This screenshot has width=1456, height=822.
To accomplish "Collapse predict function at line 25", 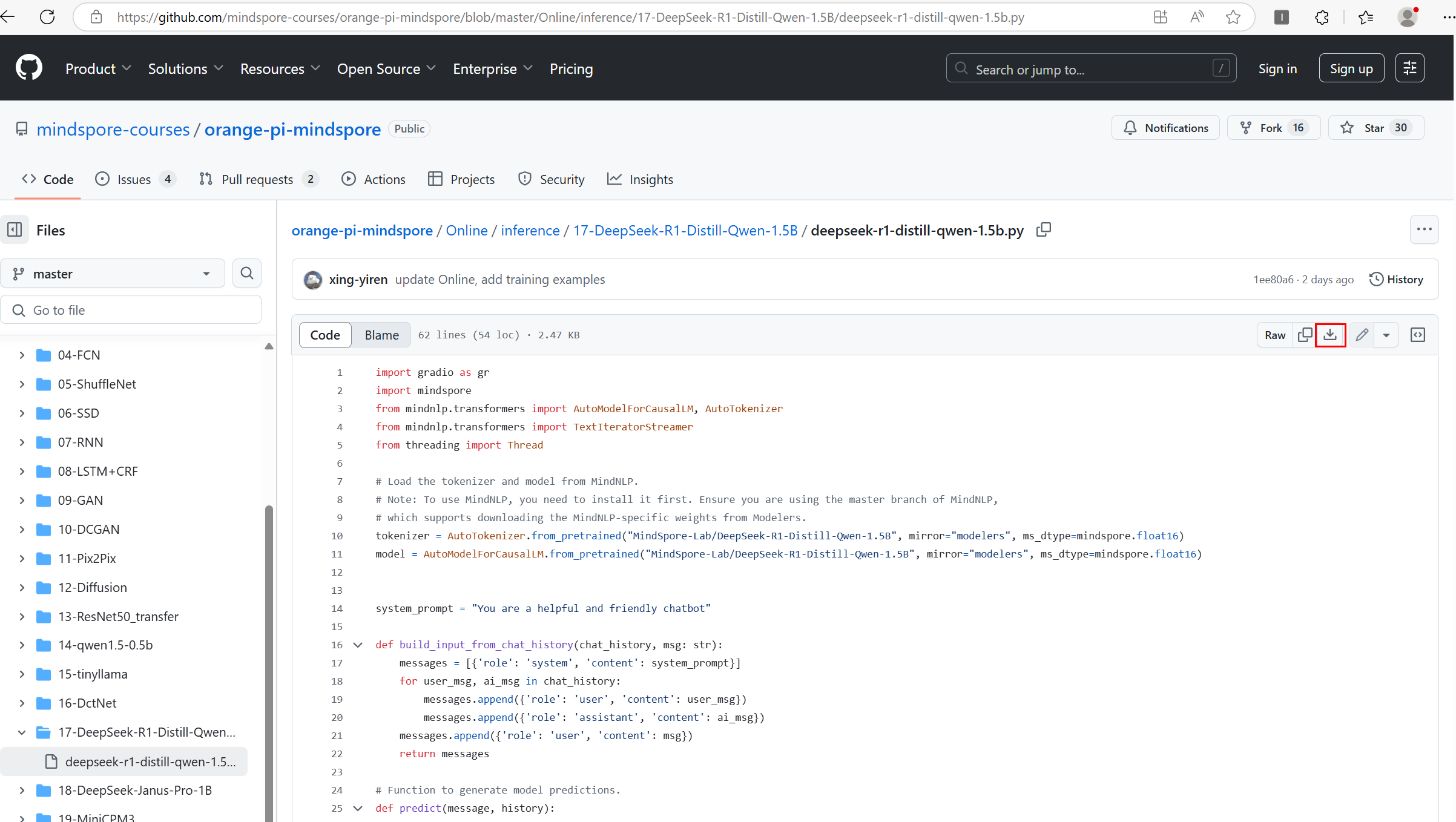I will pyautogui.click(x=358, y=808).
